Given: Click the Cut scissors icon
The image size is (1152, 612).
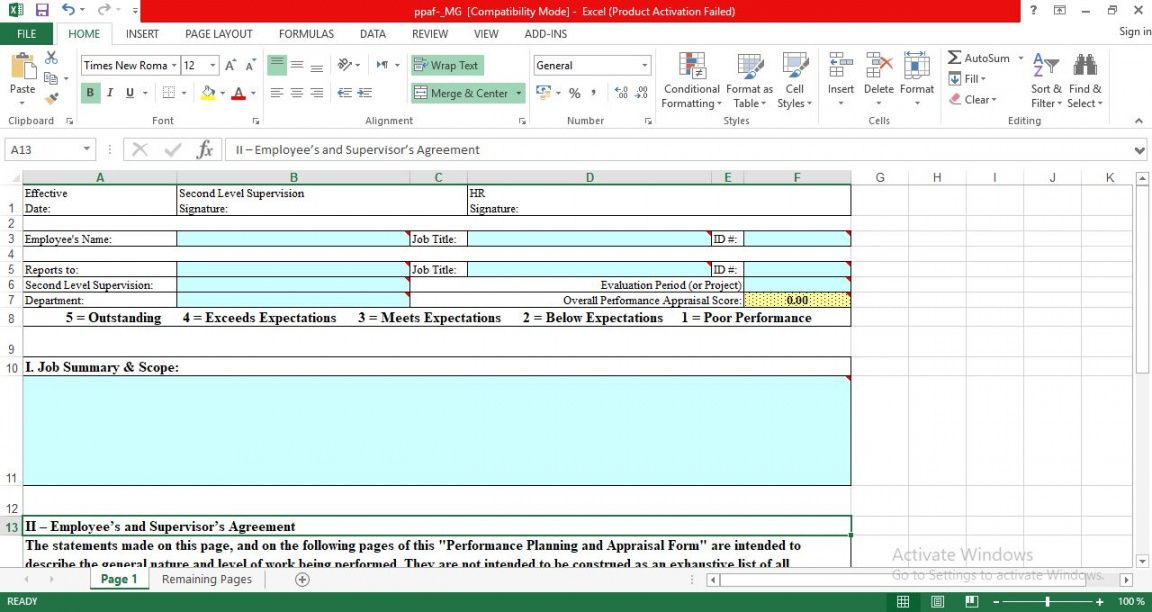Looking at the screenshot, I should pyautogui.click(x=51, y=57).
